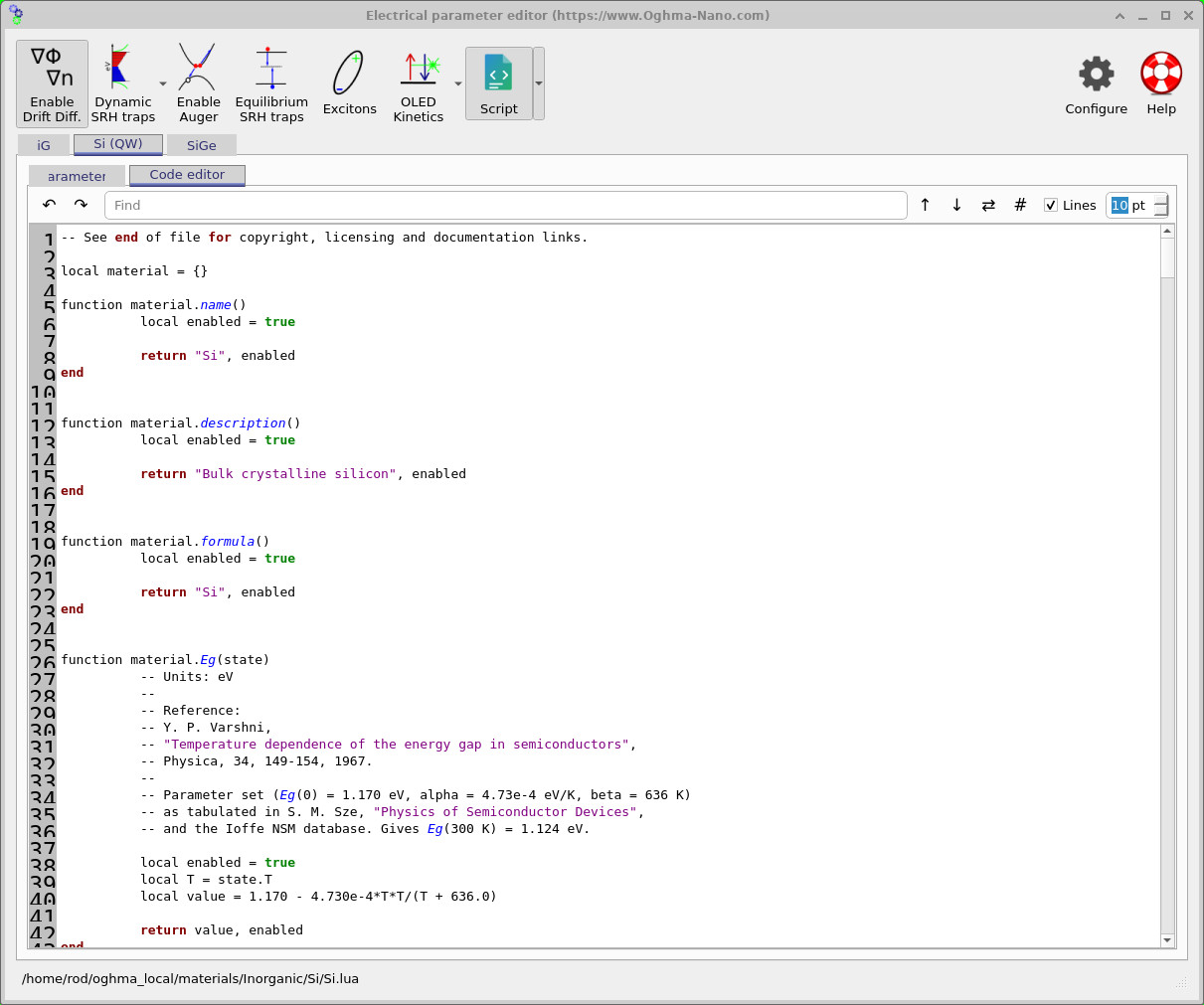This screenshot has width=1204, height=1005.
Task: Switch to the SiGe tab
Action: (x=202, y=145)
